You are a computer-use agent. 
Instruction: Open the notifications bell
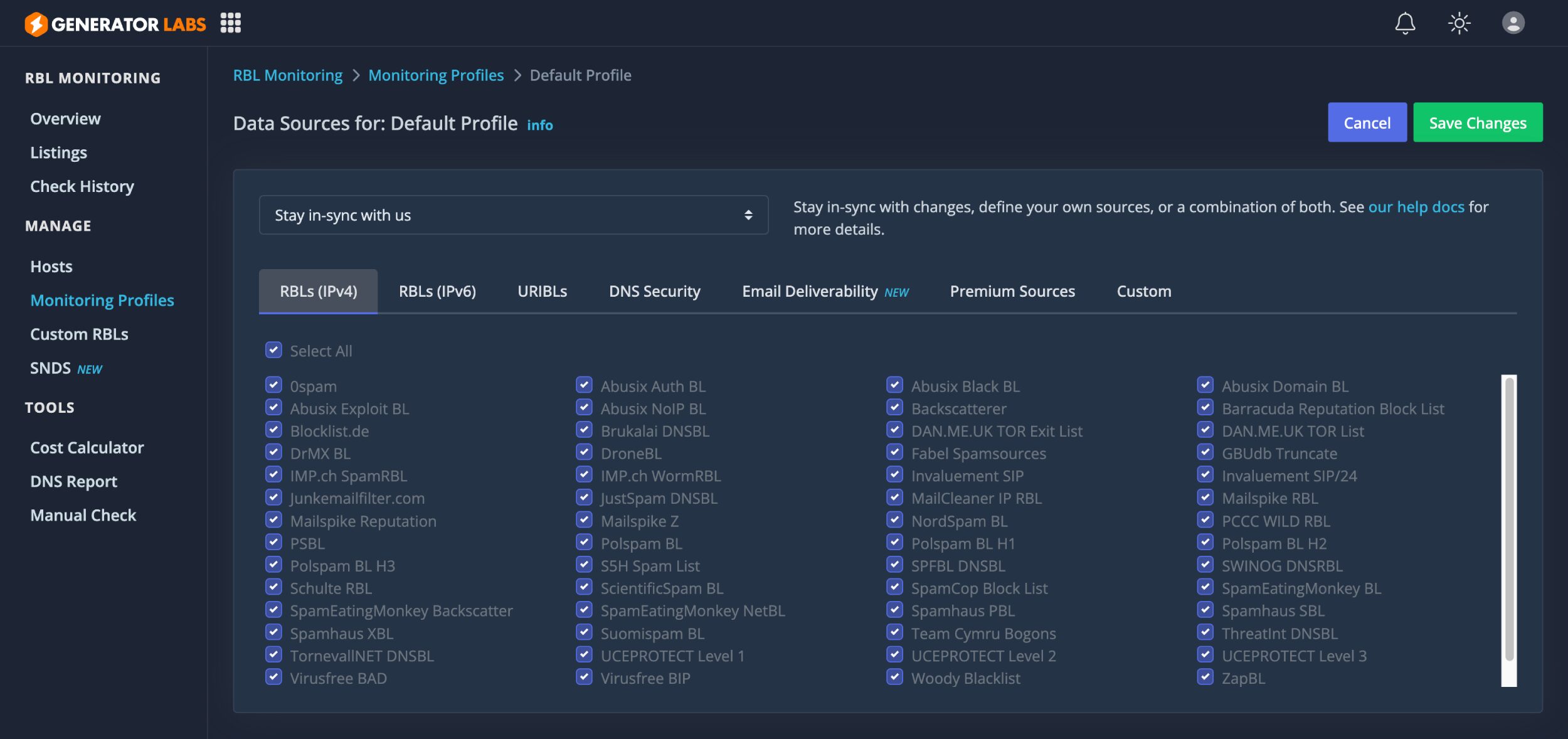1405,24
